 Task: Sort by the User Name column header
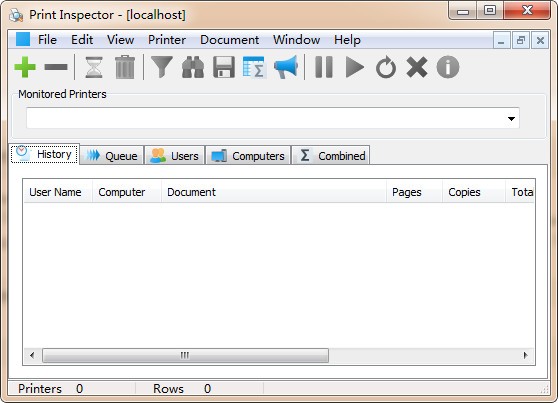(x=58, y=192)
